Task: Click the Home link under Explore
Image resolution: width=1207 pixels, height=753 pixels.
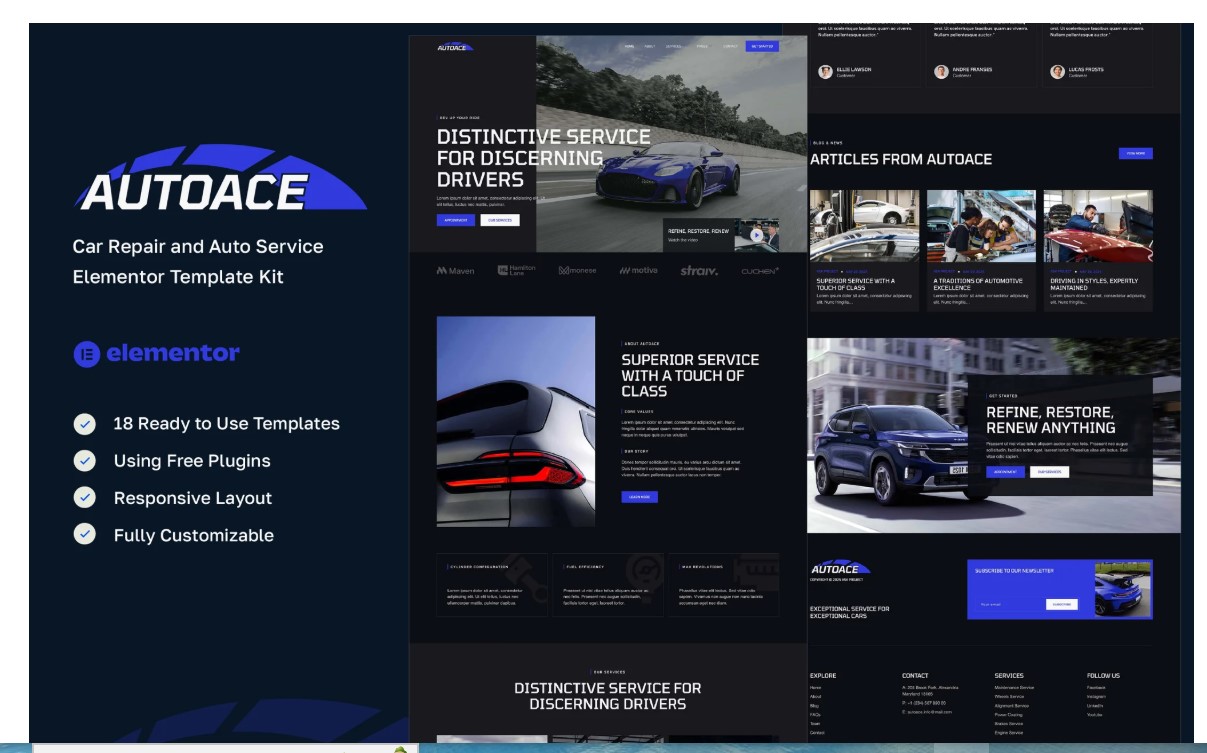Action: [x=816, y=688]
